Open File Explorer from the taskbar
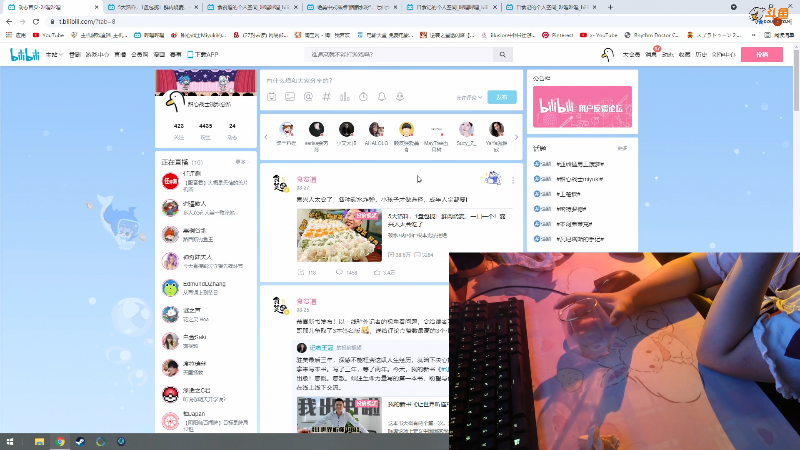Image resolution: width=800 pixels, height=450 pixels. point(39,442)
